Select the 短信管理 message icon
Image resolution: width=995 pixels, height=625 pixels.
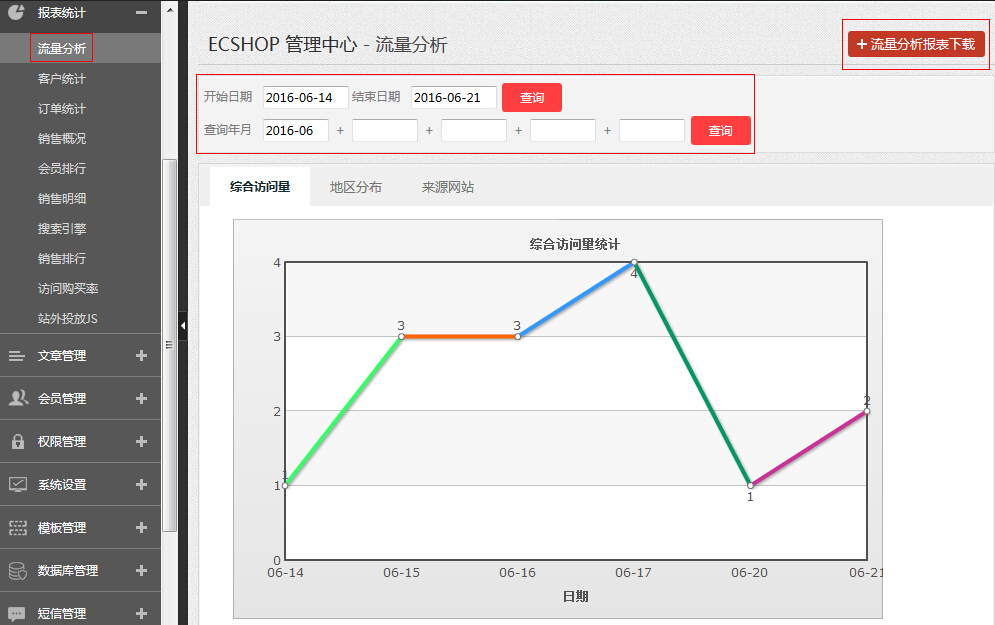pyautogui.click(x=16, y=612)
